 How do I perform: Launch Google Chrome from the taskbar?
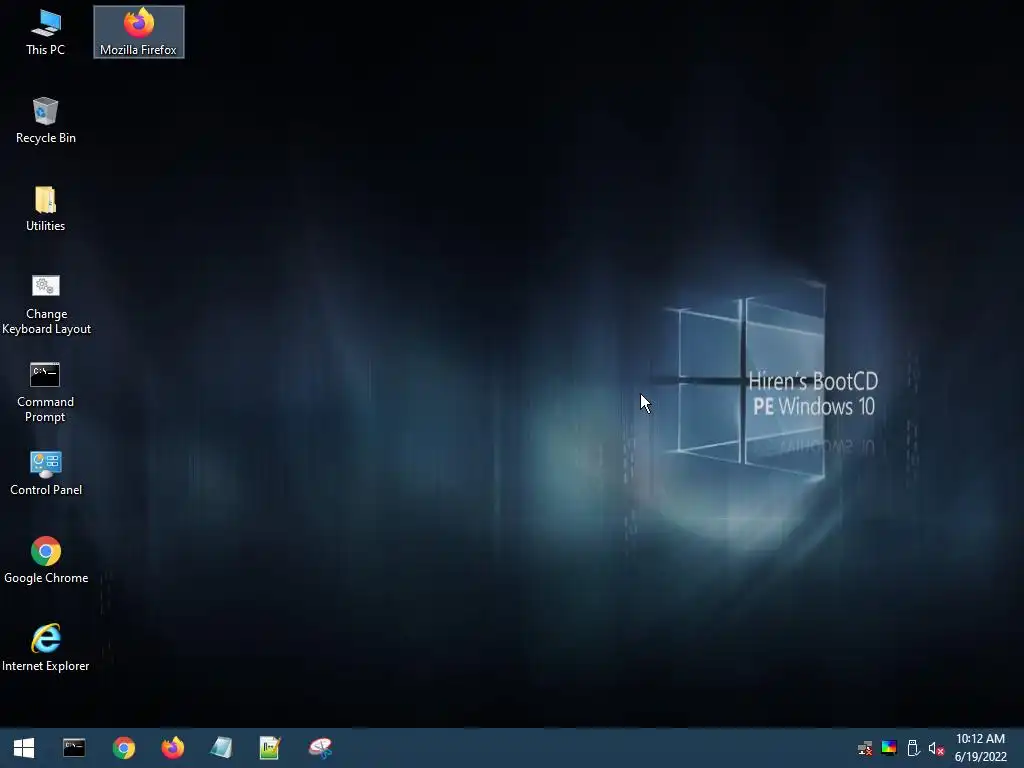[x=123, y=748]
